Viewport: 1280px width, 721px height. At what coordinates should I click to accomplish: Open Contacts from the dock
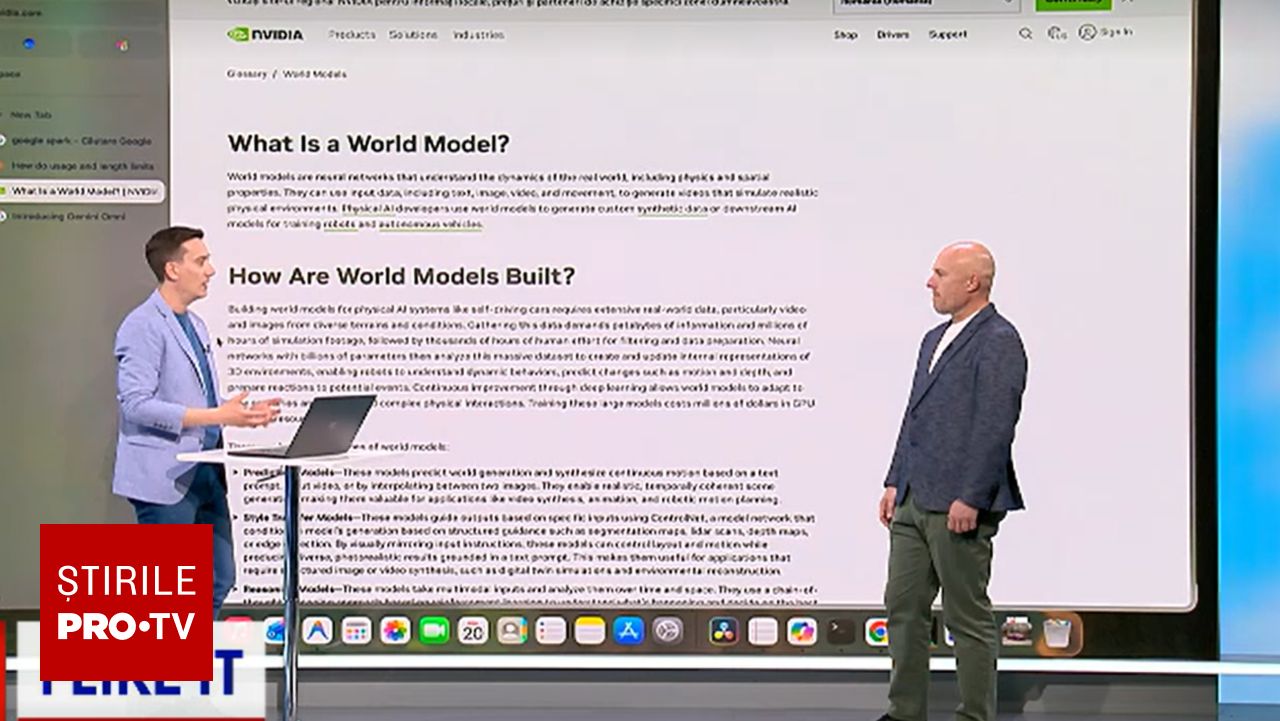512,630
